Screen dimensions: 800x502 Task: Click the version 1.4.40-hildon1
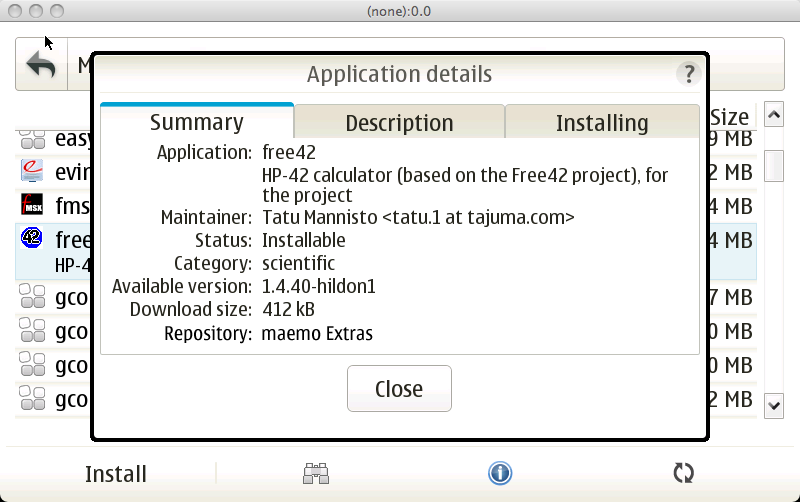[319, 286]
